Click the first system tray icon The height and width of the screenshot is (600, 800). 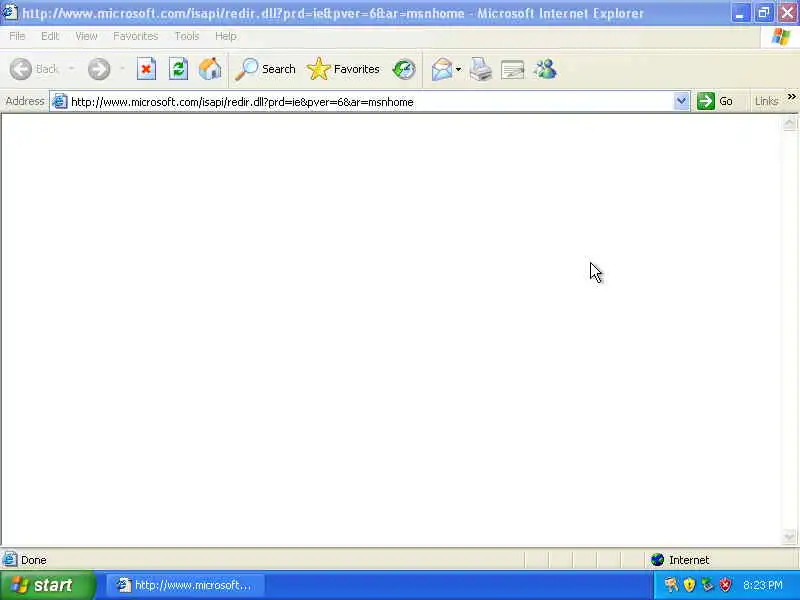[x=671, y=585]
